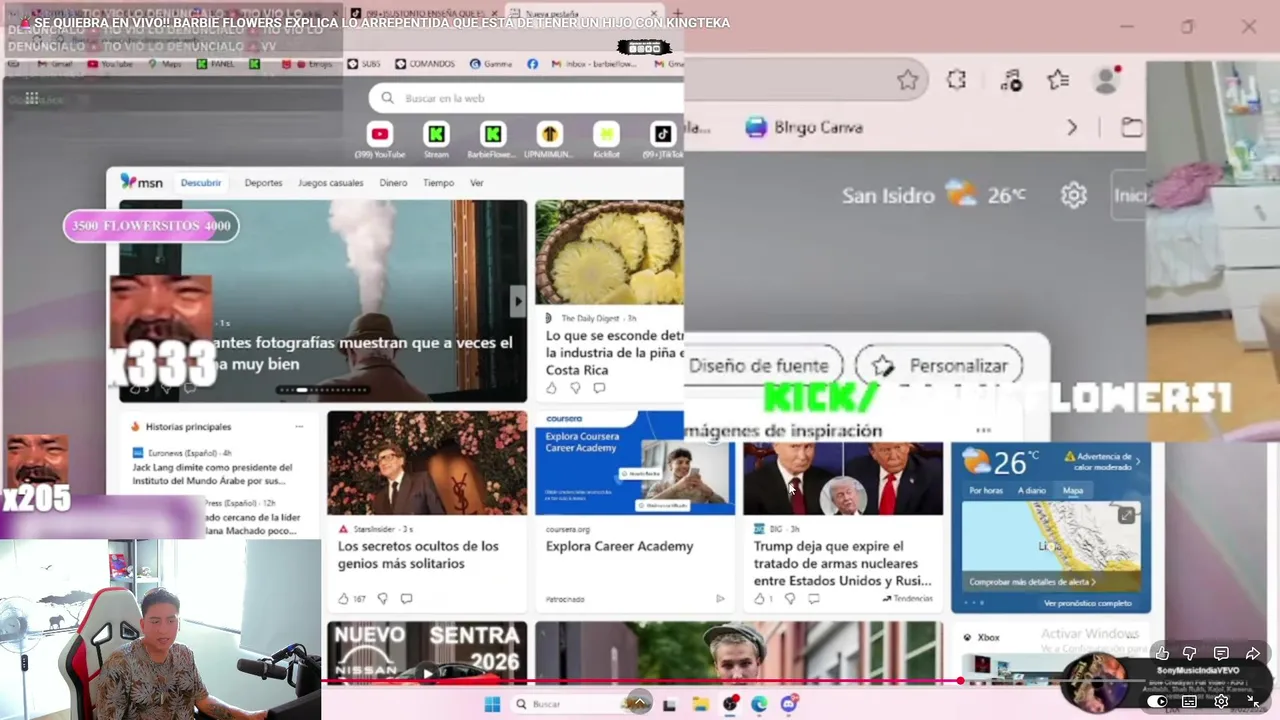
Task: Advance news carousel with next arrow
Action: (517, 301)
